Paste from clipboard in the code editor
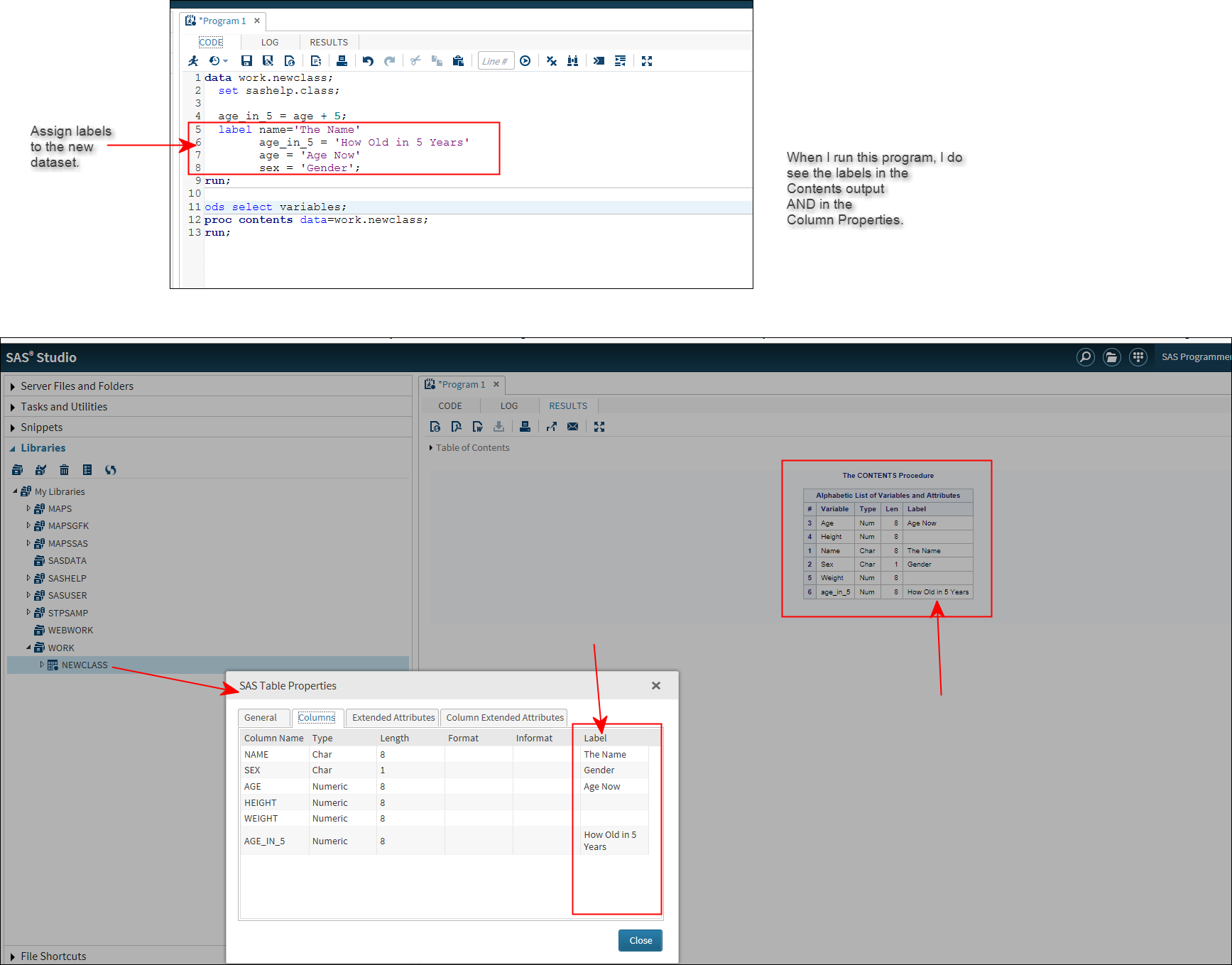Screen dimensions: 1232x965 pyautogui.click(x=458, y=61)
